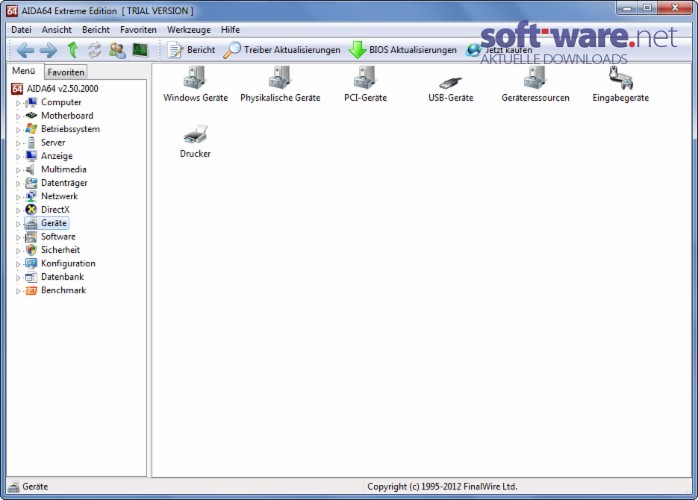This screenshot has width=698, height=500.
Task: Switch to the Favoriten tab
Action: coord(65,72)
